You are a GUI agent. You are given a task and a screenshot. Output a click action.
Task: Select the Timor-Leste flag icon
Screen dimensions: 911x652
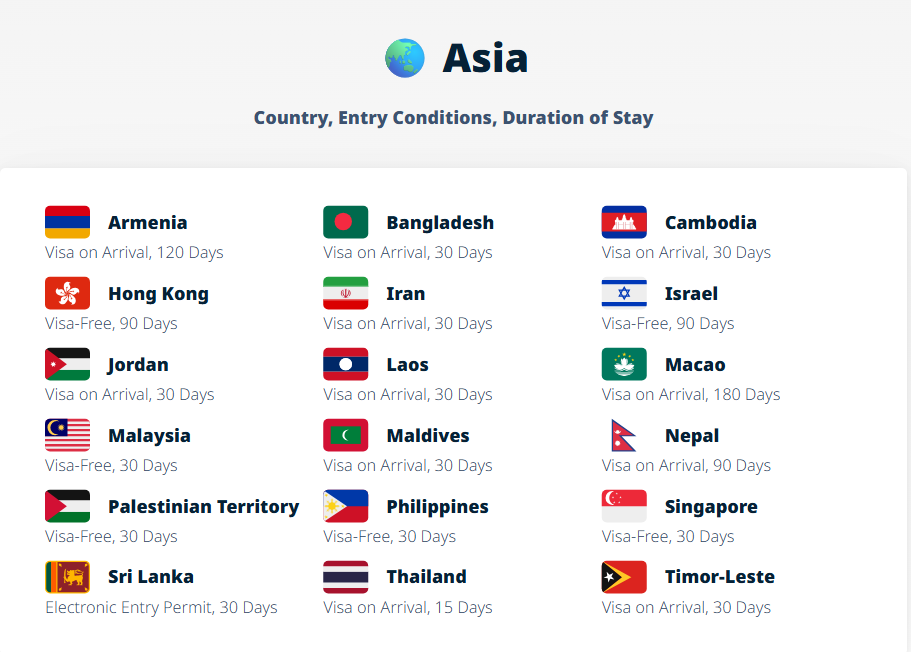coord(624,577)
